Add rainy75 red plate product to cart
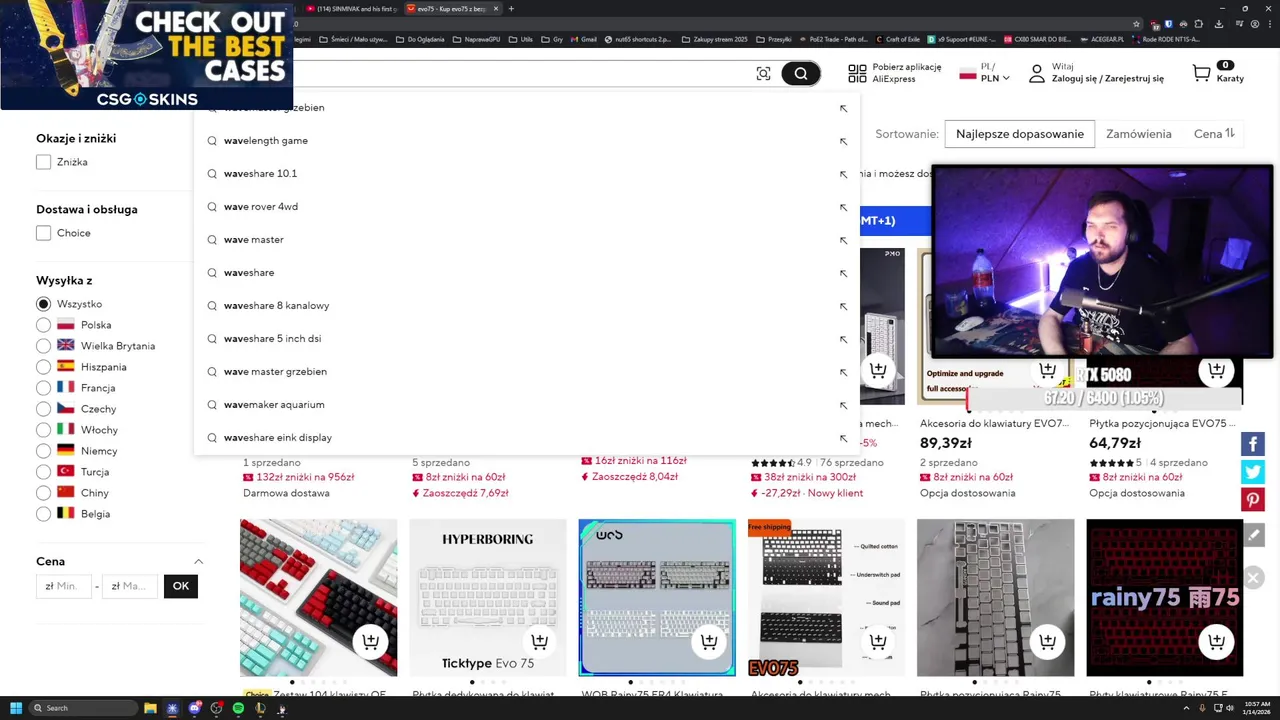This screenshot has width=1280, height=720. (x=1217, y=641)
